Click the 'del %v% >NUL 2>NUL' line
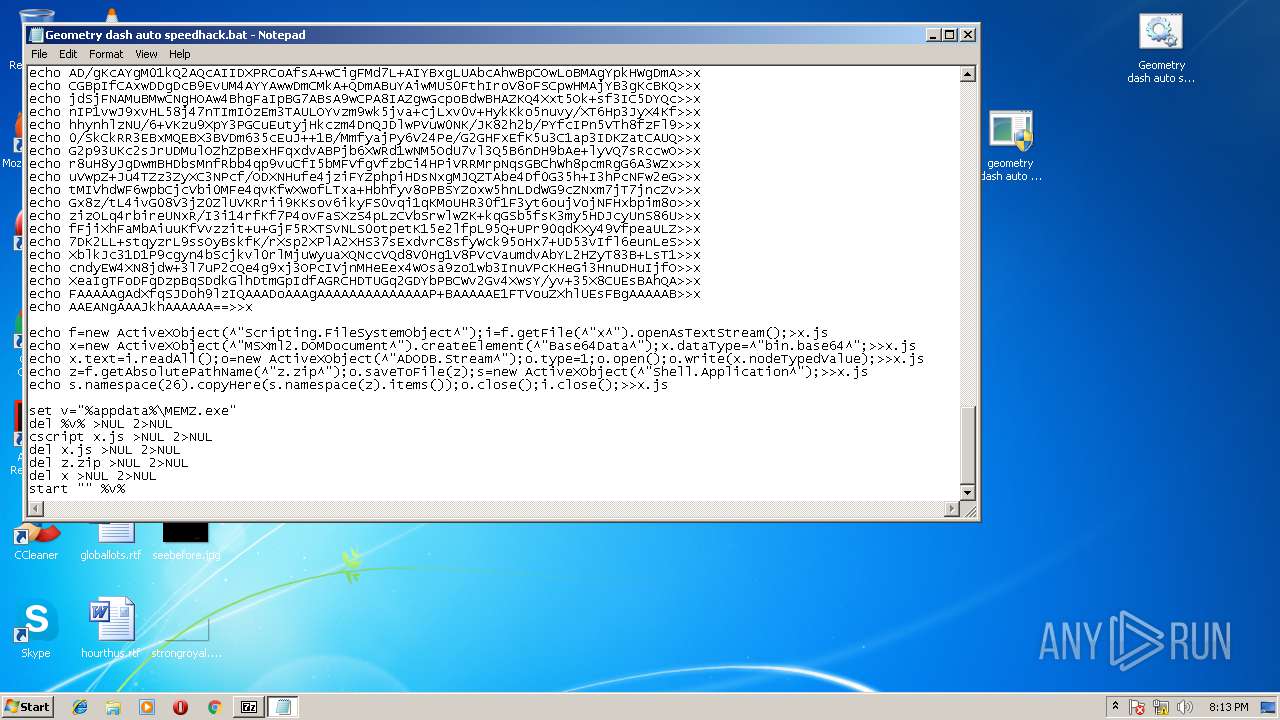The image size is (1280, 720). coord(100,424)
